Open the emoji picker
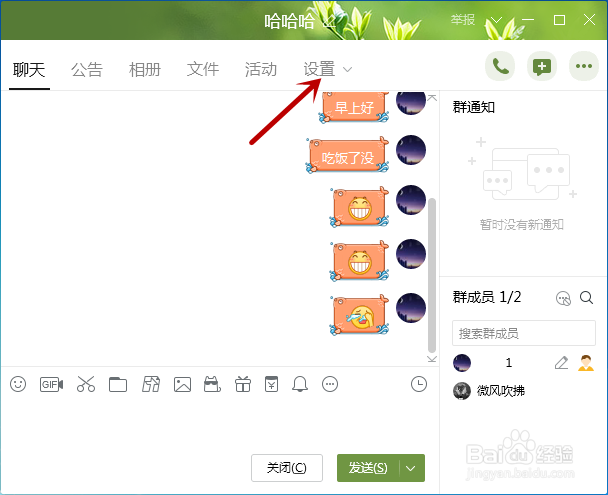The width and height of the screenshot is (608, 495). [18, 384]
